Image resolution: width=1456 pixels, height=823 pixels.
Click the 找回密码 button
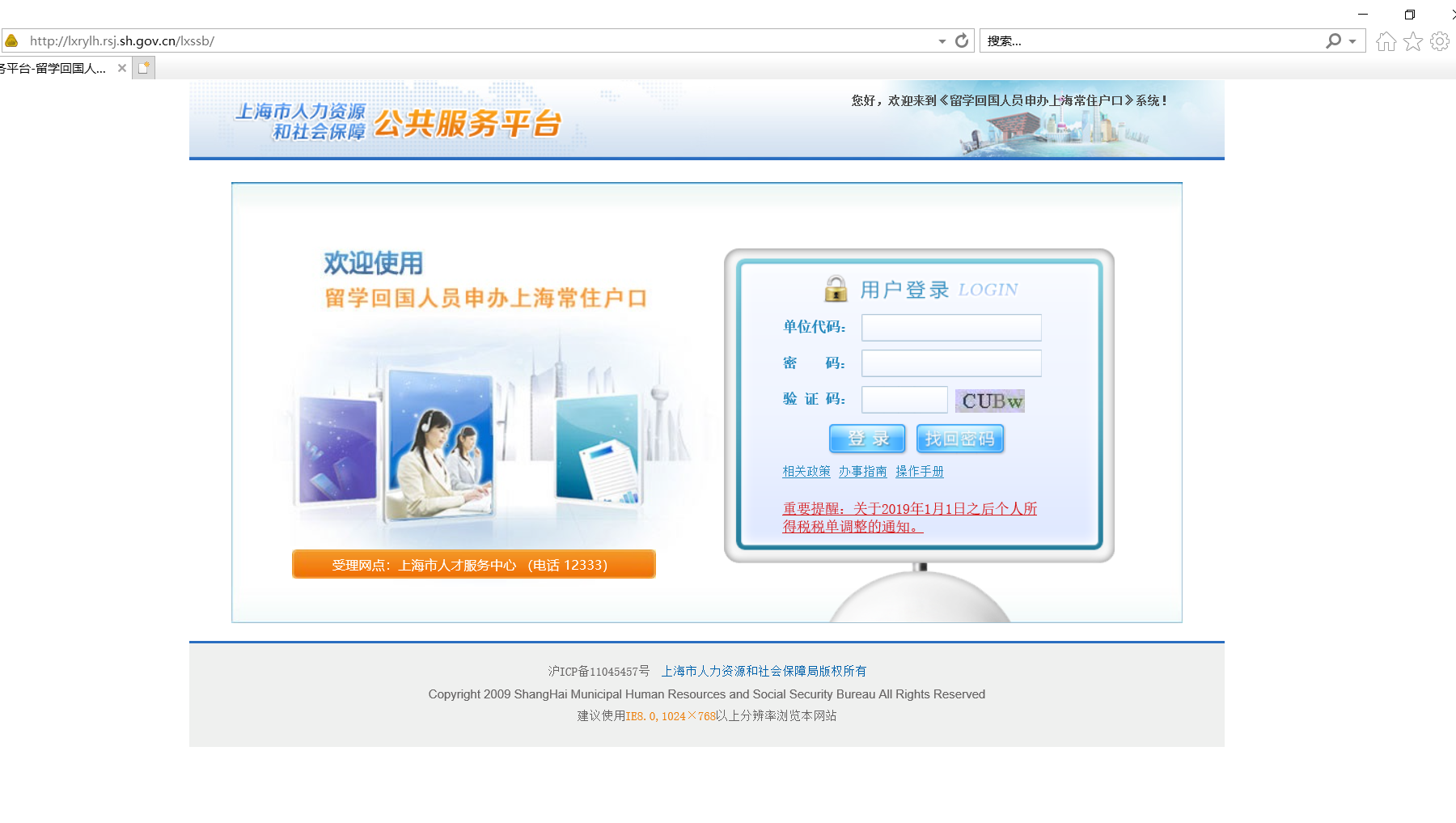(960, 439)
